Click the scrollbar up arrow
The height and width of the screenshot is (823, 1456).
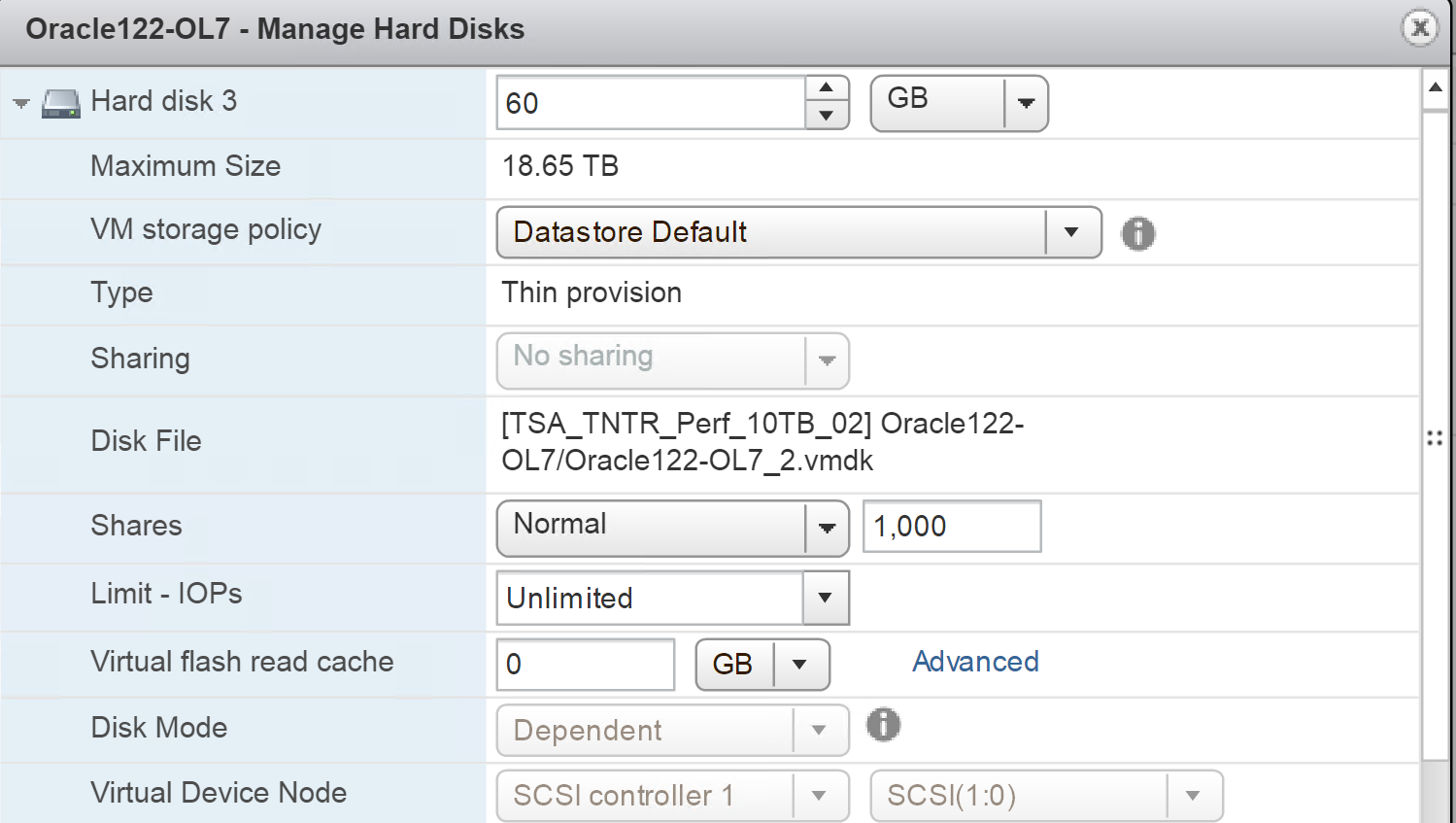pos(1435,89)
